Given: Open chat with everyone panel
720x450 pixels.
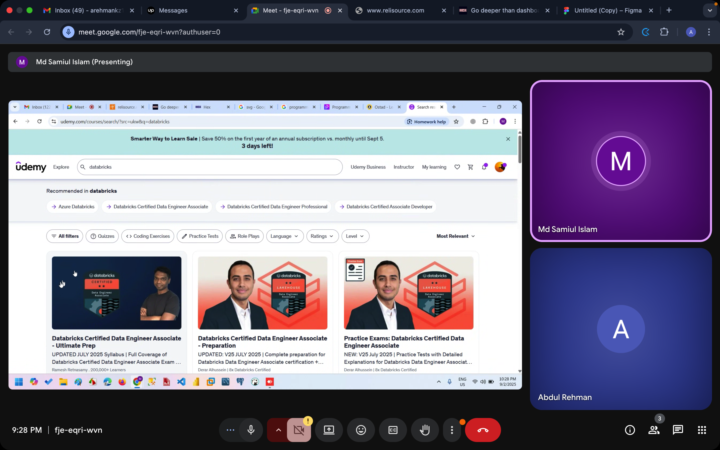Looking at the screenshot, I should coord(678,430).
